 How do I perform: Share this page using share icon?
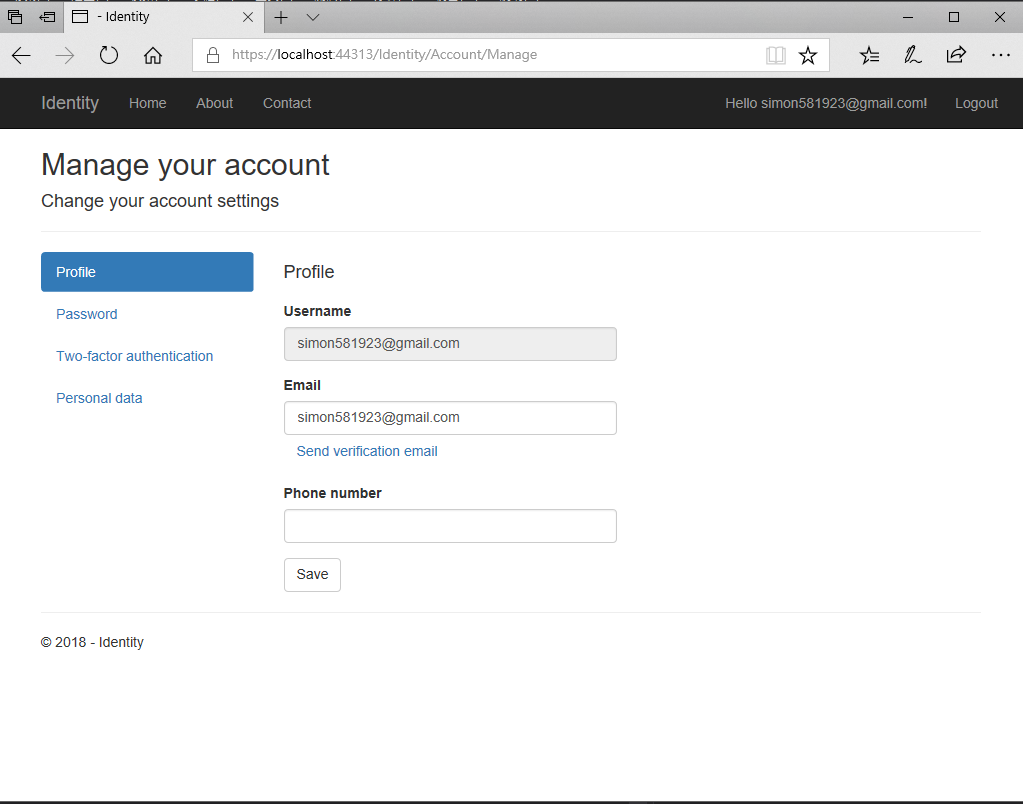click(x=956, y=55)
